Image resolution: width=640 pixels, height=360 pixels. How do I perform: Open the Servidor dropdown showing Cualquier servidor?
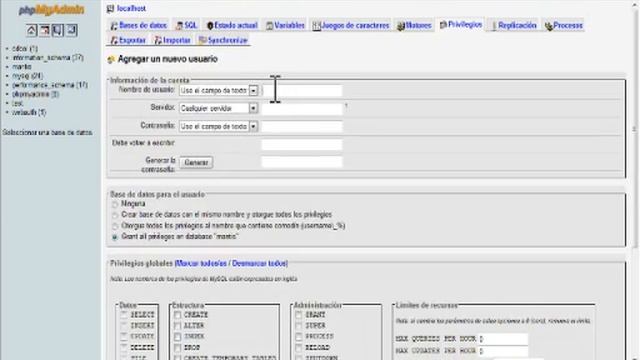218,108
